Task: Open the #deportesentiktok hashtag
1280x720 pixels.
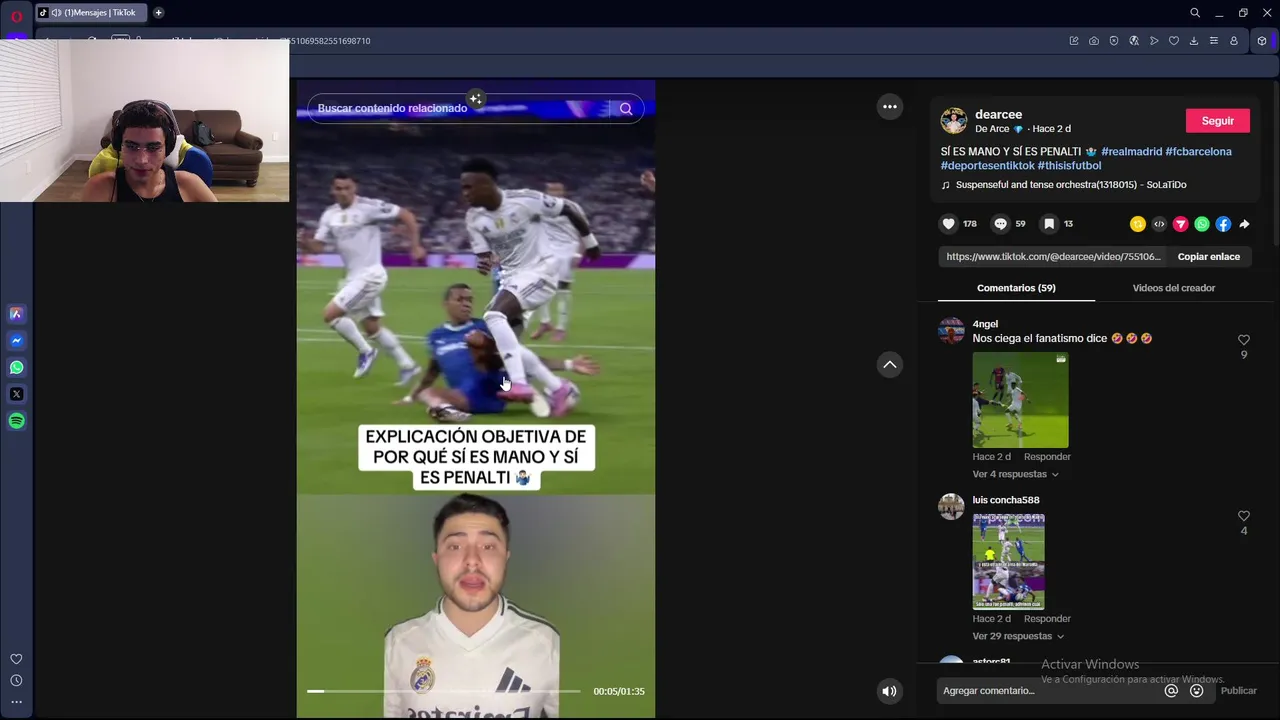Action: click(x=988, y=166)
